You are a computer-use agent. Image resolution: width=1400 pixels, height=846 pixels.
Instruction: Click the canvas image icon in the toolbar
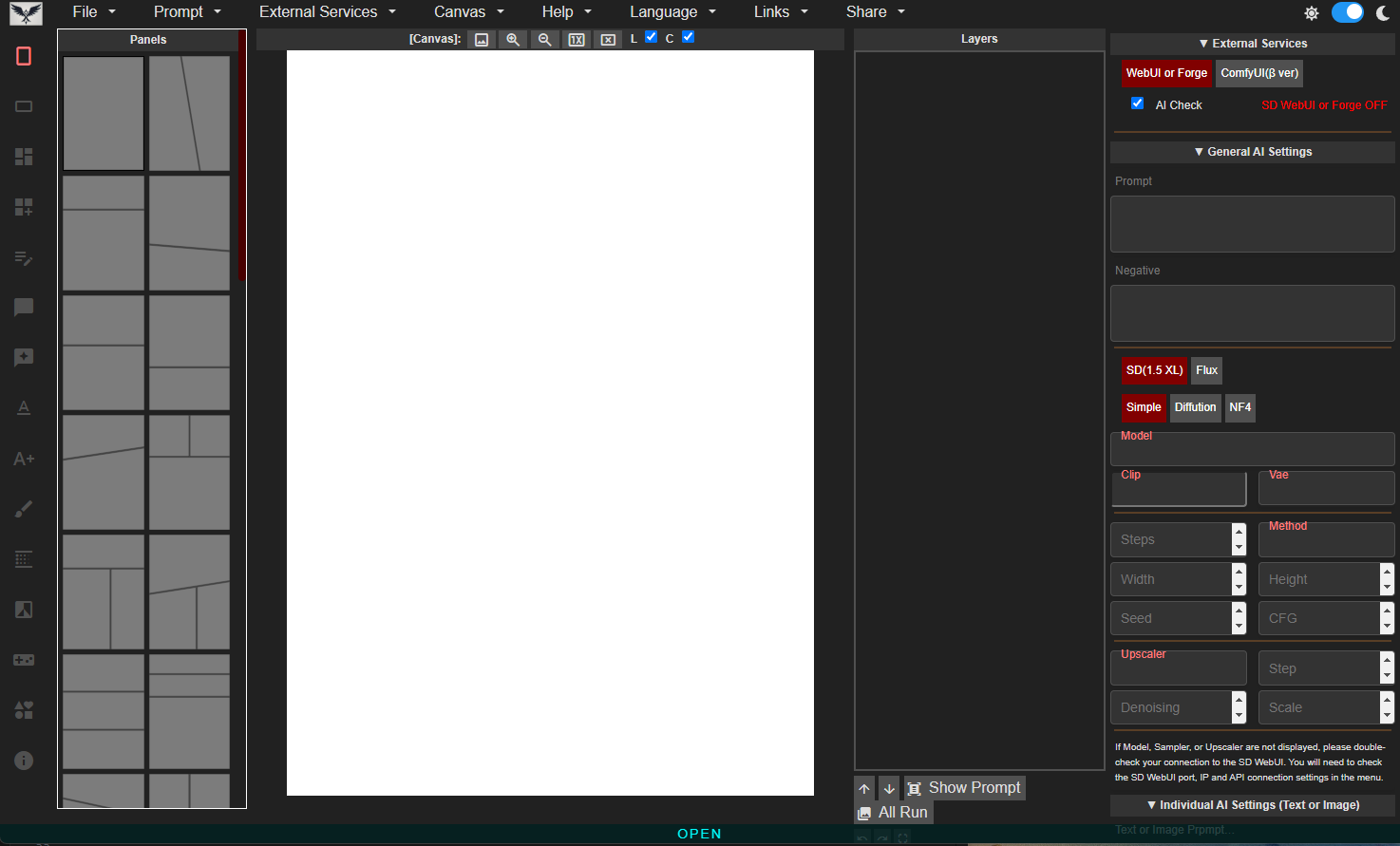coord(482,39)
